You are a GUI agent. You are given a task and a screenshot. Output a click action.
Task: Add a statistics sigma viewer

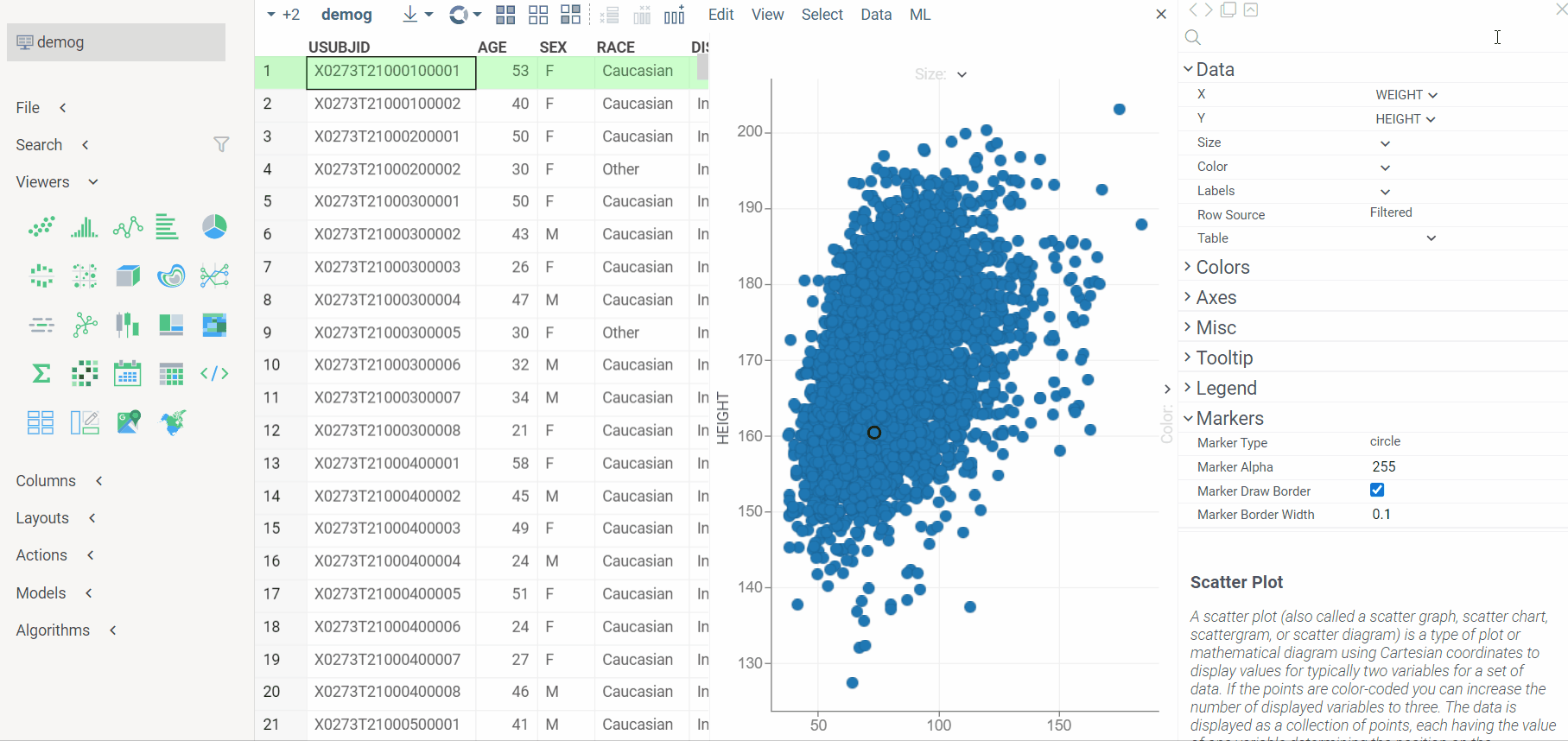tap(41, 374)
